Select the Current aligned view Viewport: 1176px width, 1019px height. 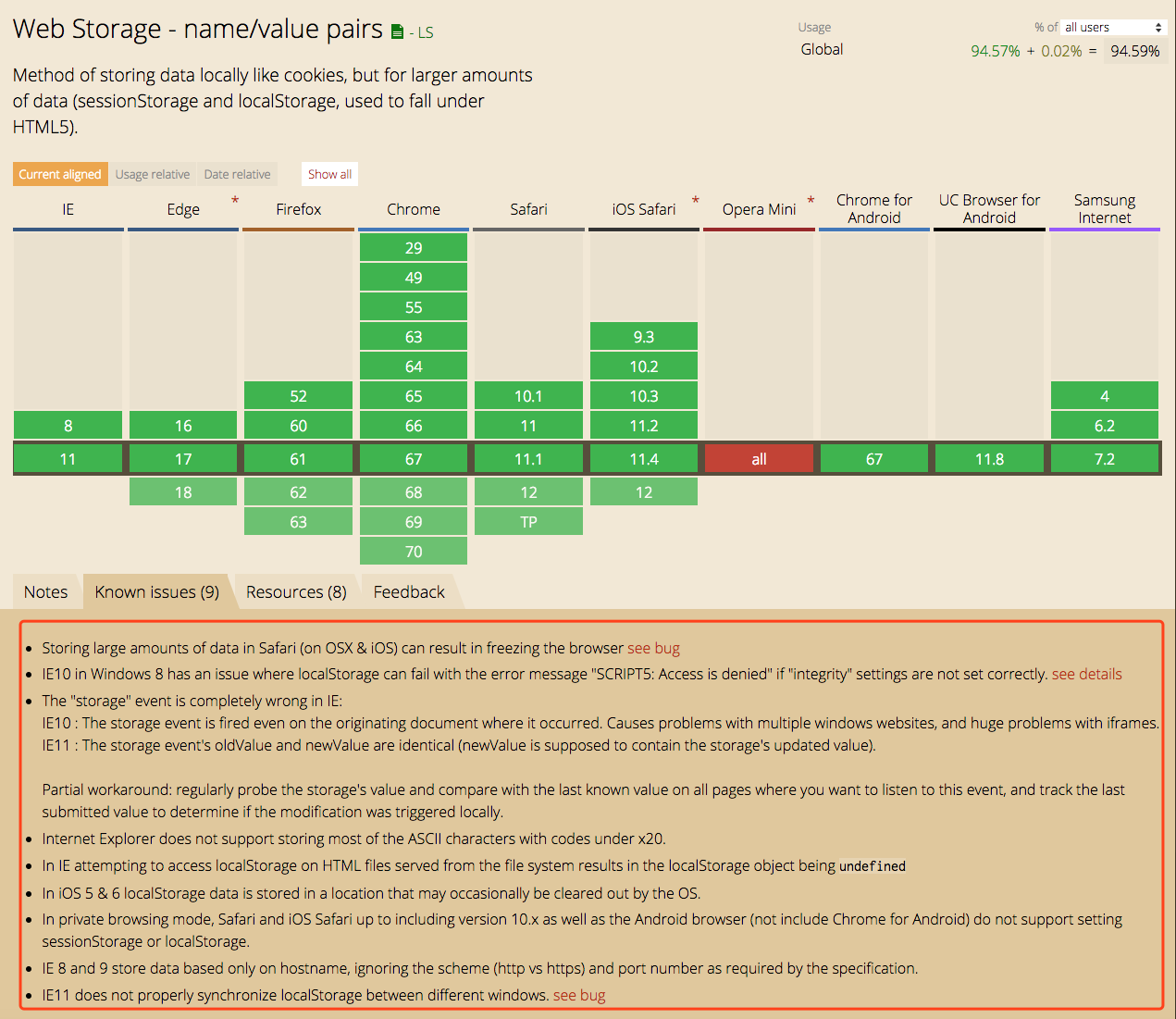60,174
